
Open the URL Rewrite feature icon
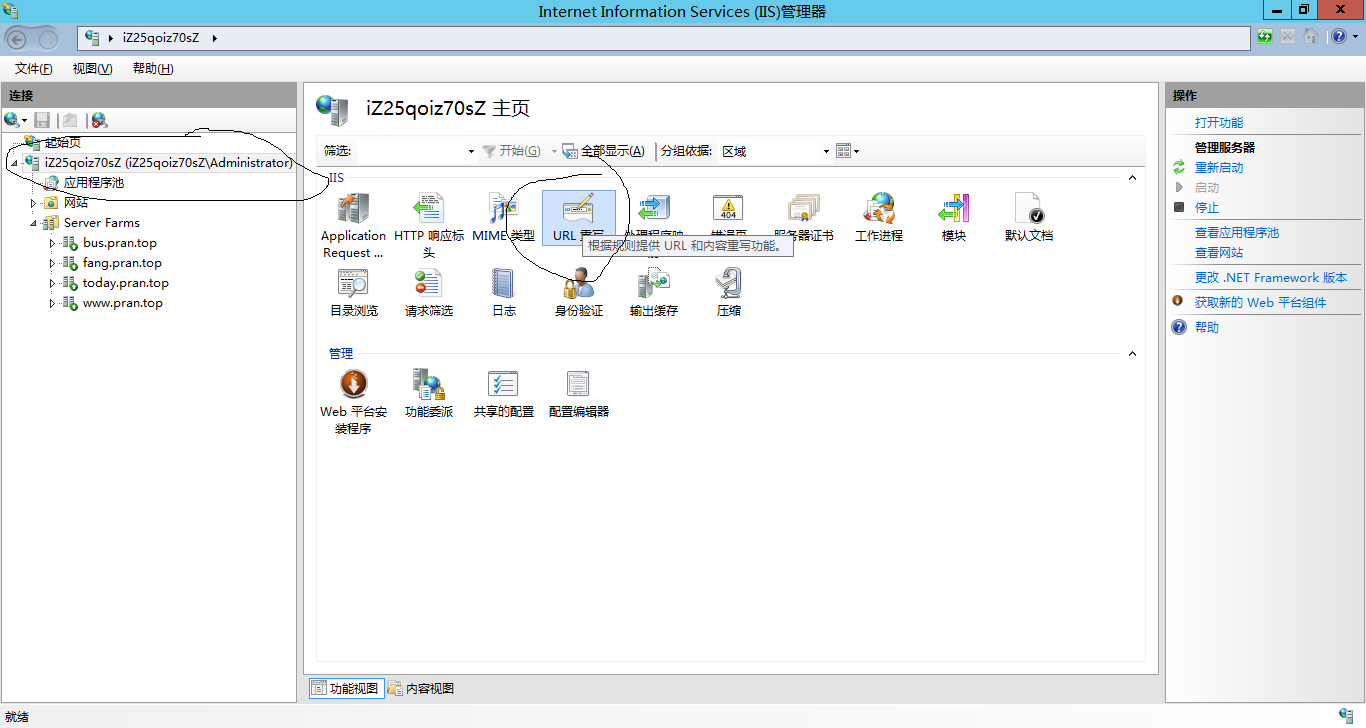point(578,211)
